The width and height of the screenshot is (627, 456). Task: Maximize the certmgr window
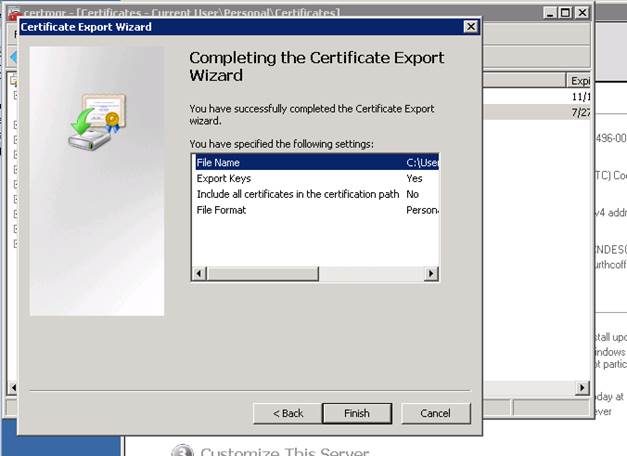(567, 12)
